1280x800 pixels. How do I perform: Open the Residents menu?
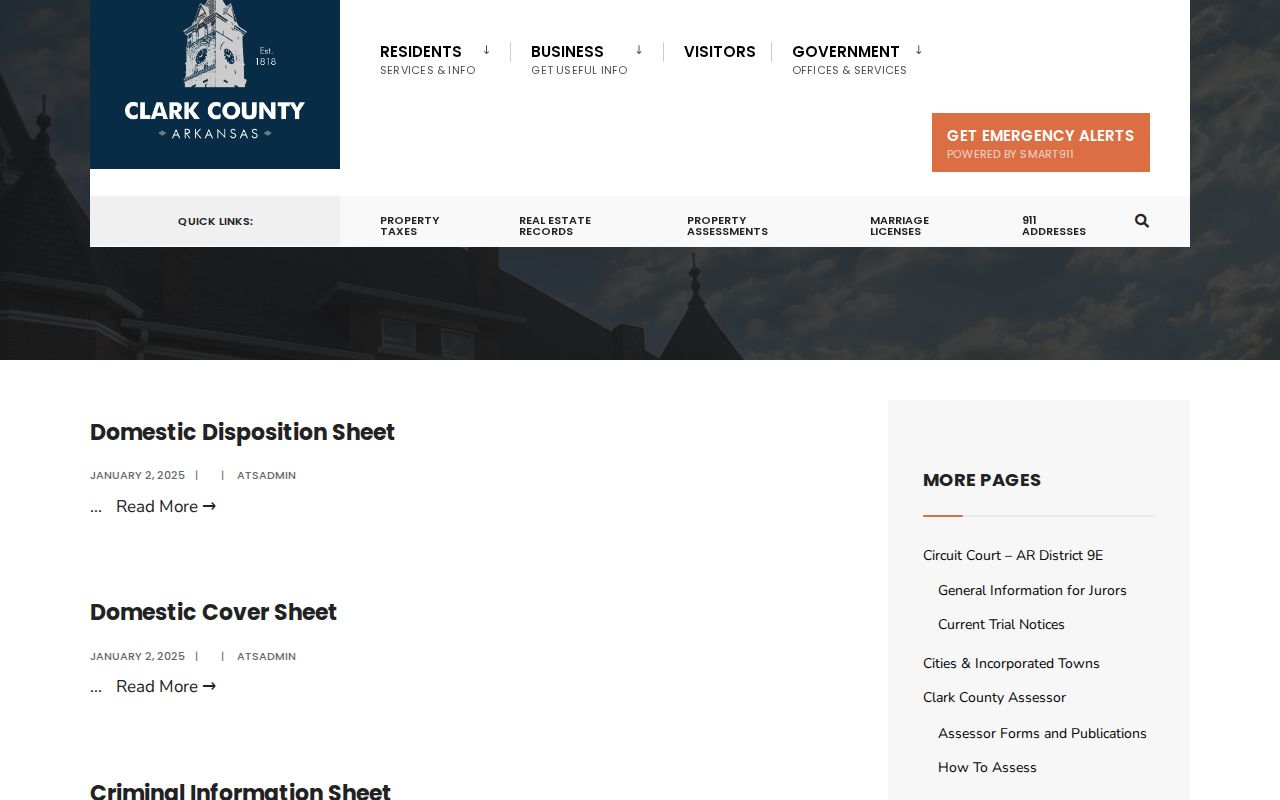click(x=428, y=59)
